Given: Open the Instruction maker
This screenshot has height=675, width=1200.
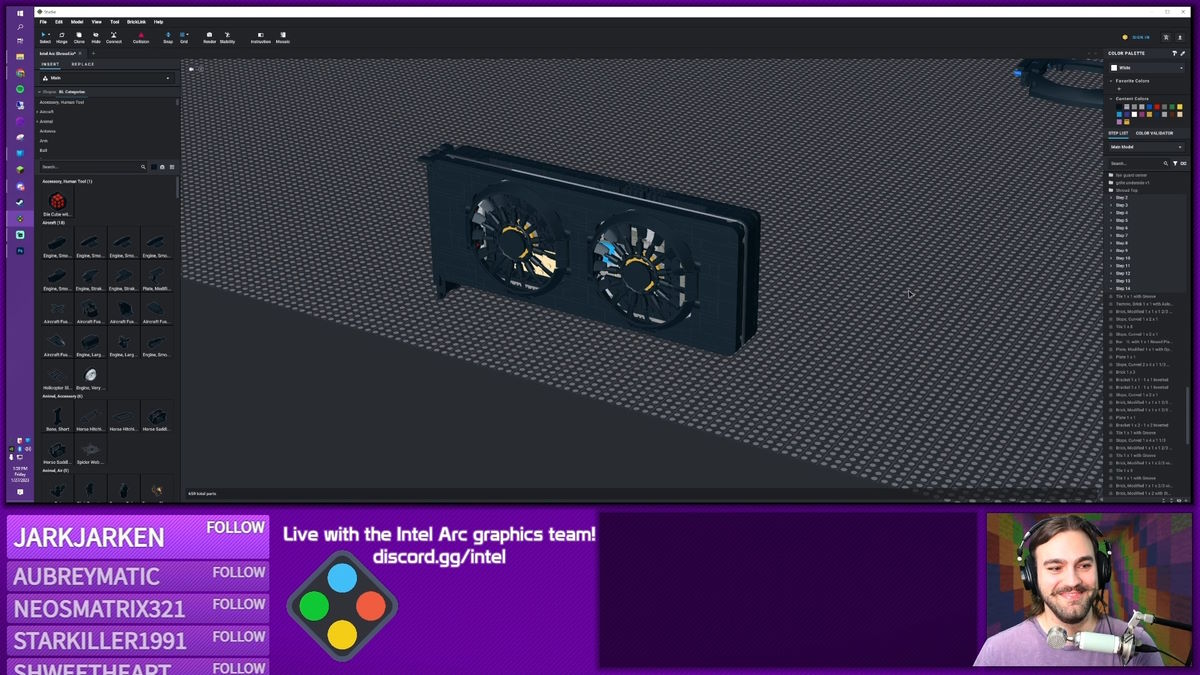Looking at the screenshot, I should click(261, 37).
